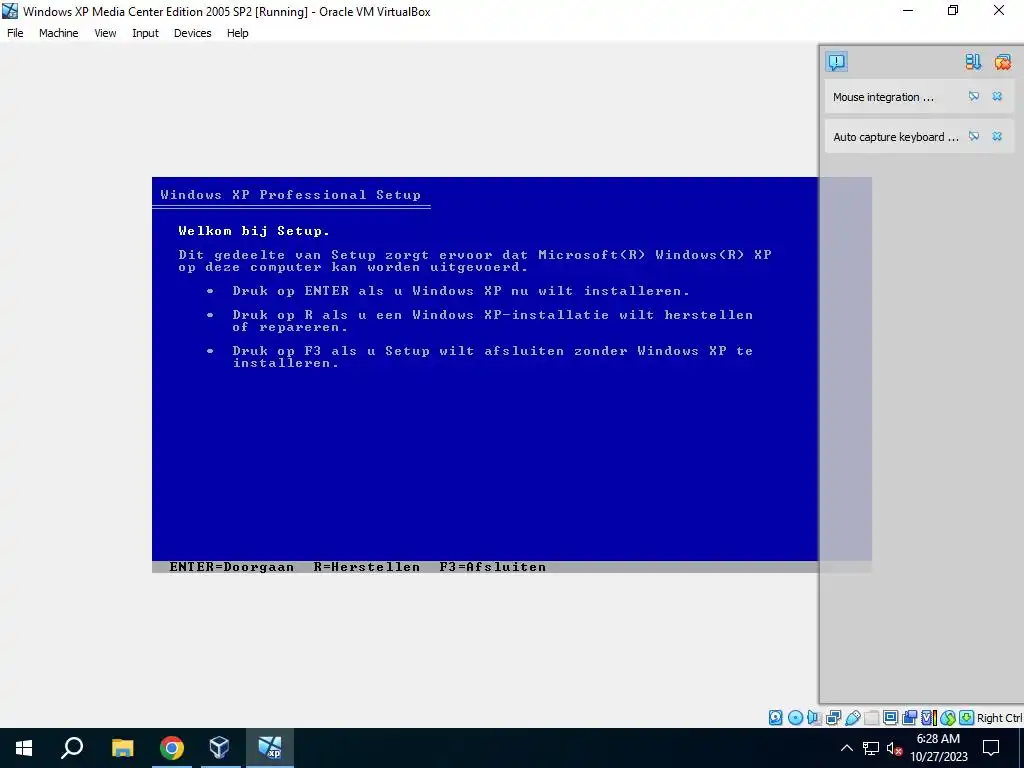Open the Input menu
Viewport: 1024px width, 768px height.
[x=145, y=33]
